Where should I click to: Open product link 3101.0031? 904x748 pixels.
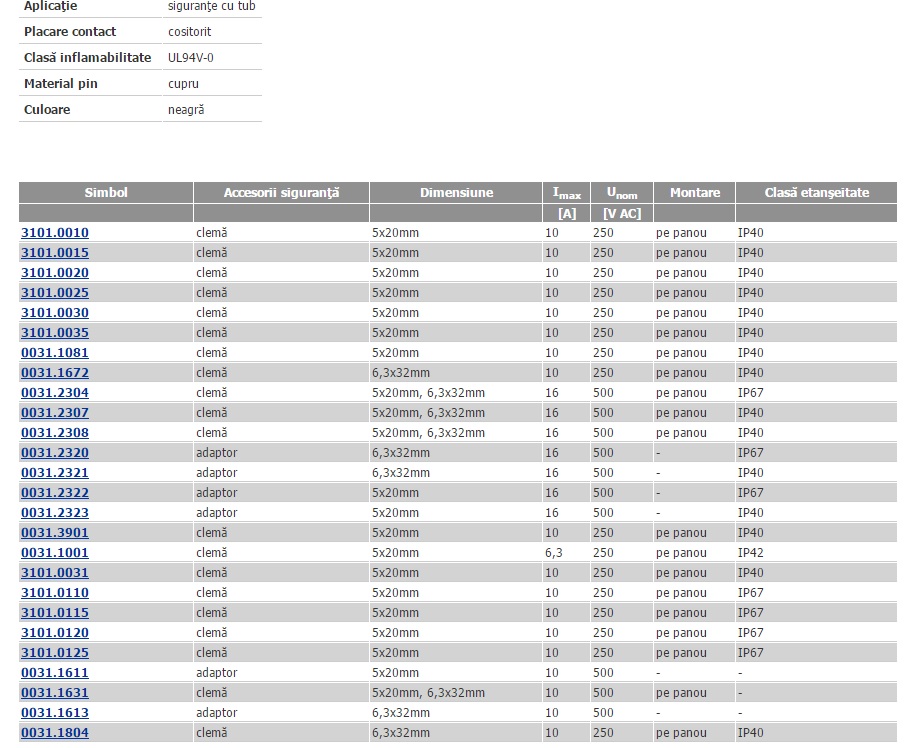[x=55, y=573]
